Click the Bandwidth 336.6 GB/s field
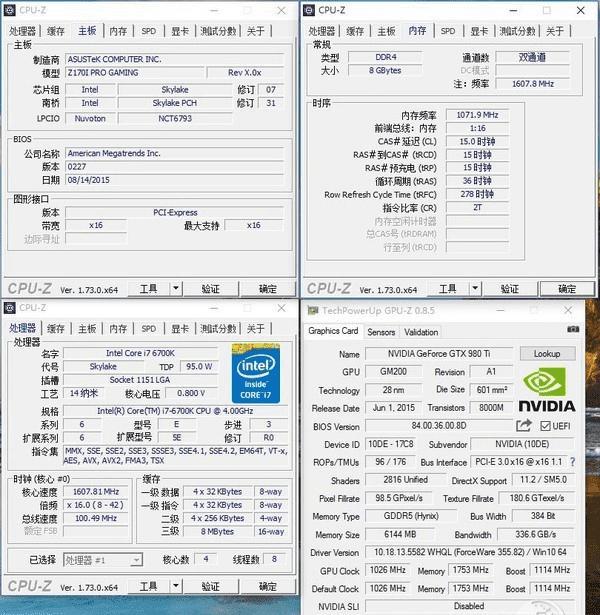The height and width of the screenshot is (615, 600). pyautogui.click(x=536, y=534)
